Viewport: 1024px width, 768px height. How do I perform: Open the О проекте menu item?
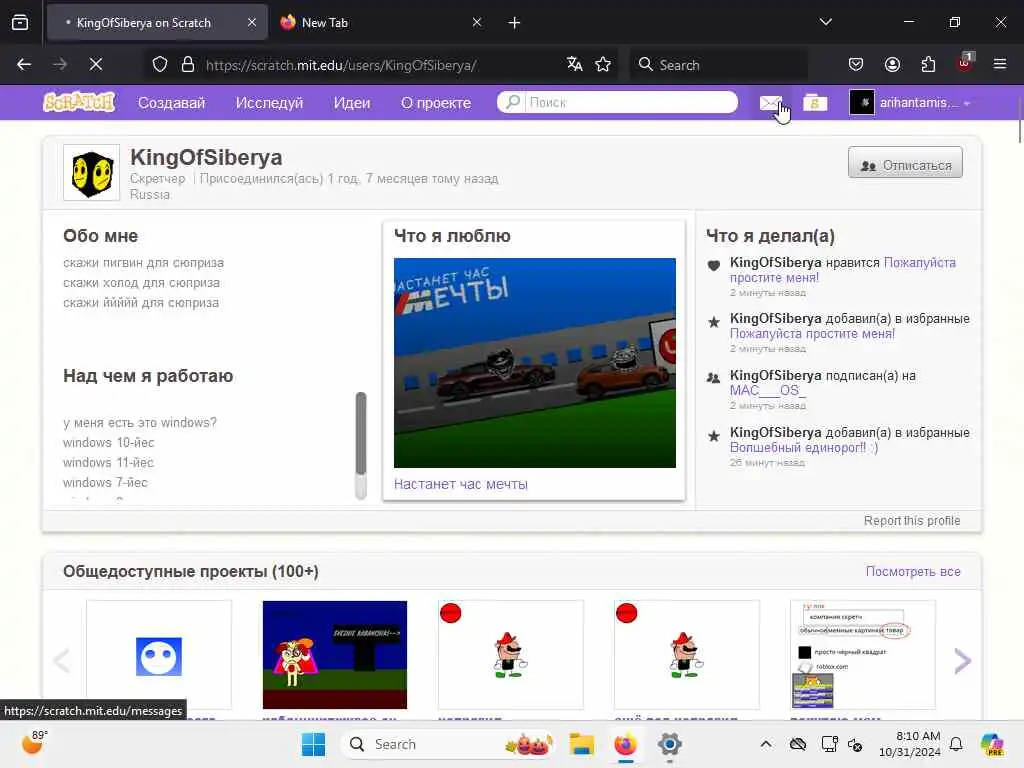pyautogui.click(x=436, y=103)
